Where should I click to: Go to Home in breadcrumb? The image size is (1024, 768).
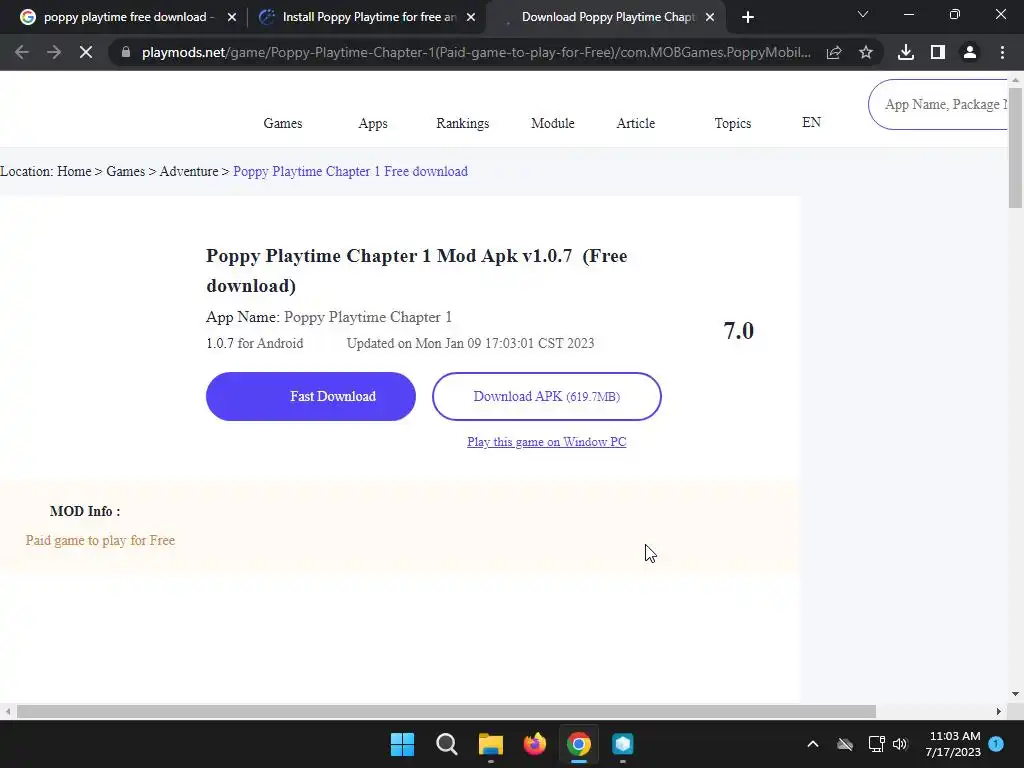click(74, 171)
